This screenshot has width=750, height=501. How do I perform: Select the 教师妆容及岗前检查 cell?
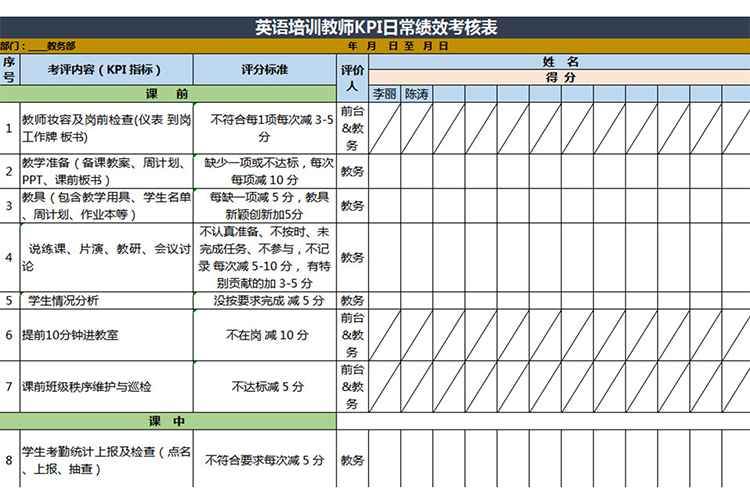click(x=105, y=128)
